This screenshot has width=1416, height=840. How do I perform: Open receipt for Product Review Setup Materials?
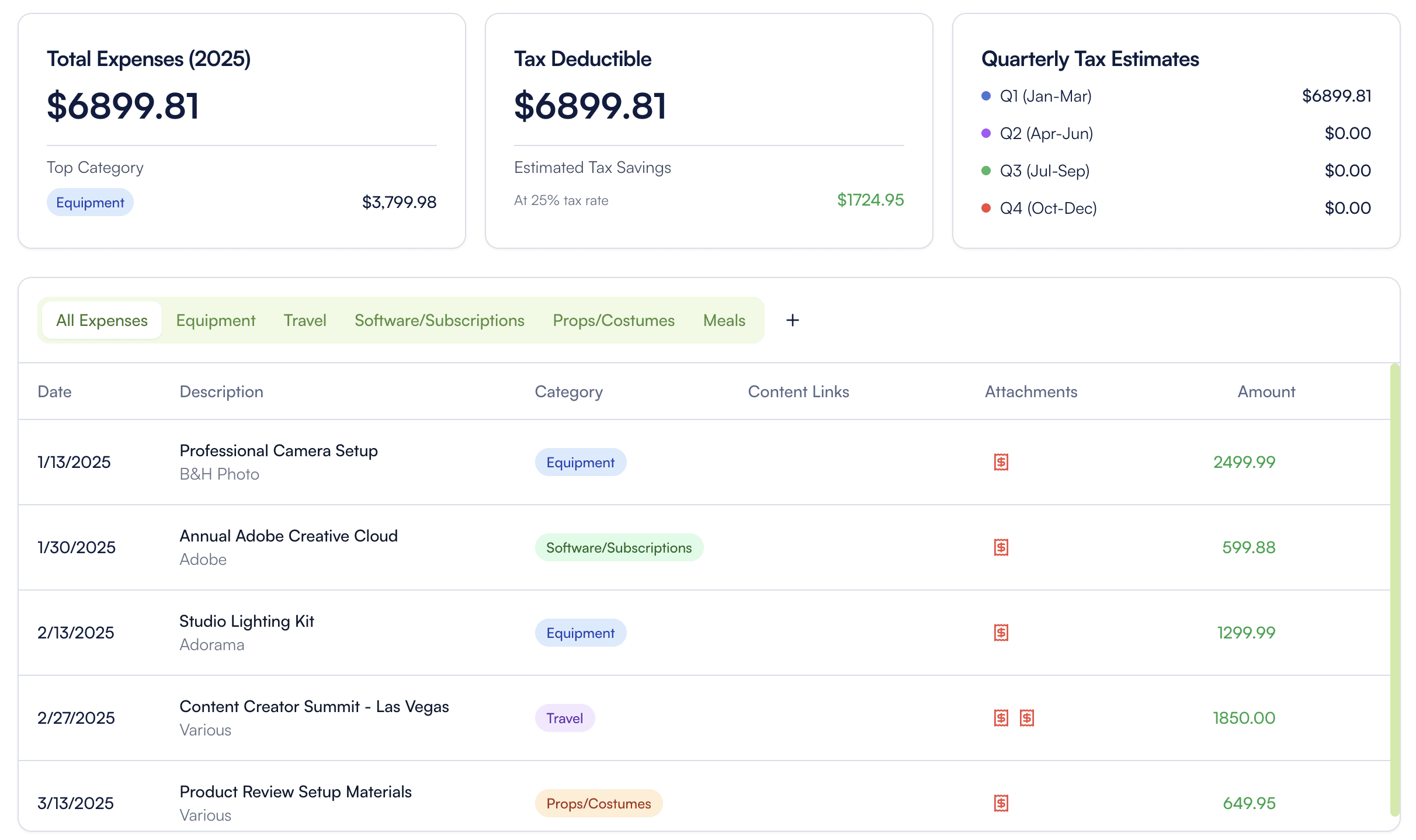coord(1001,803)
